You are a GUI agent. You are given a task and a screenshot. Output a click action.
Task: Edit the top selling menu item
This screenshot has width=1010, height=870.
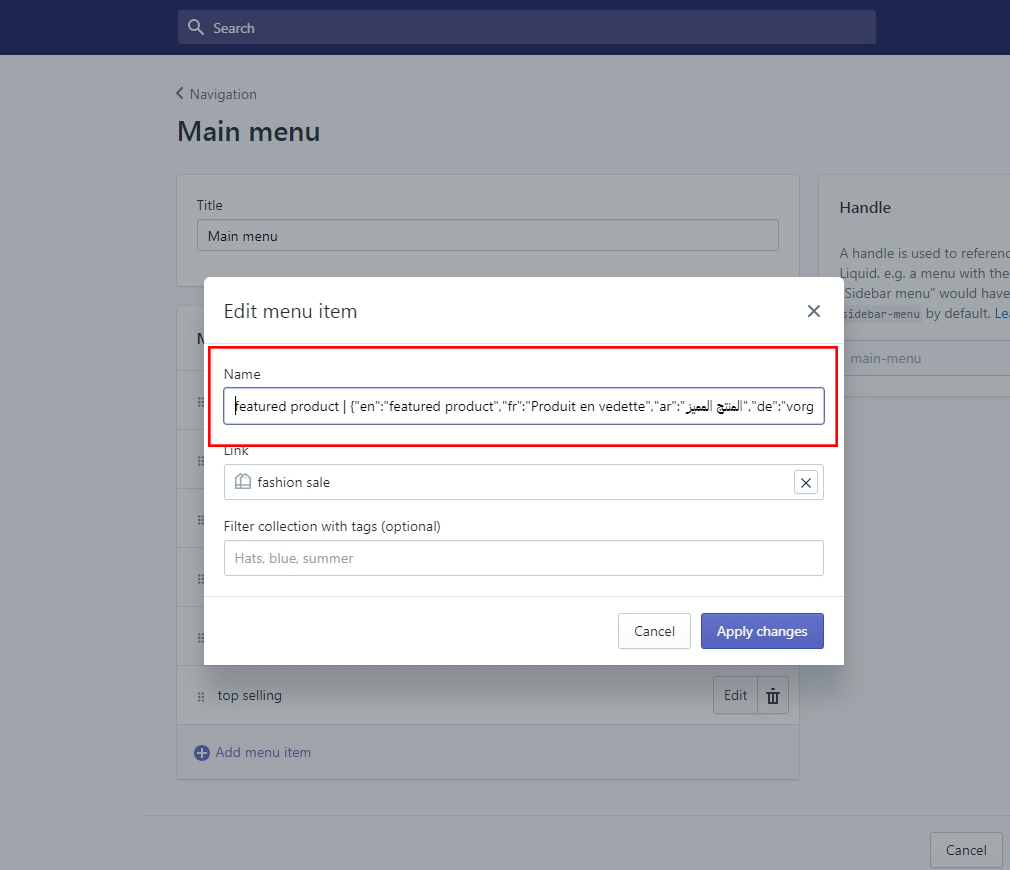(735, 696)
